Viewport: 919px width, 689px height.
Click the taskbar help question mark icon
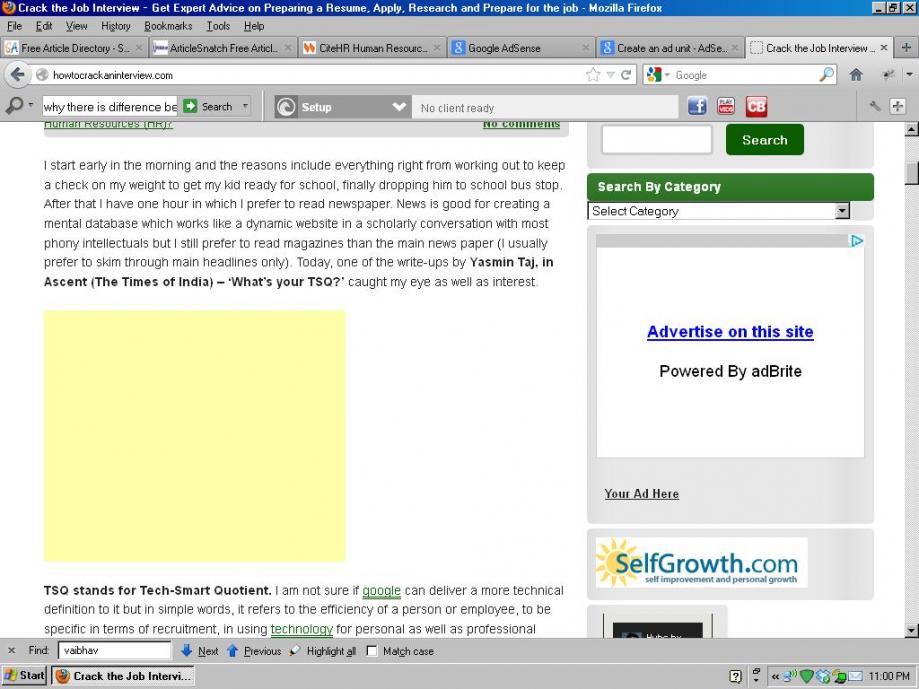[x=736, y=676]
